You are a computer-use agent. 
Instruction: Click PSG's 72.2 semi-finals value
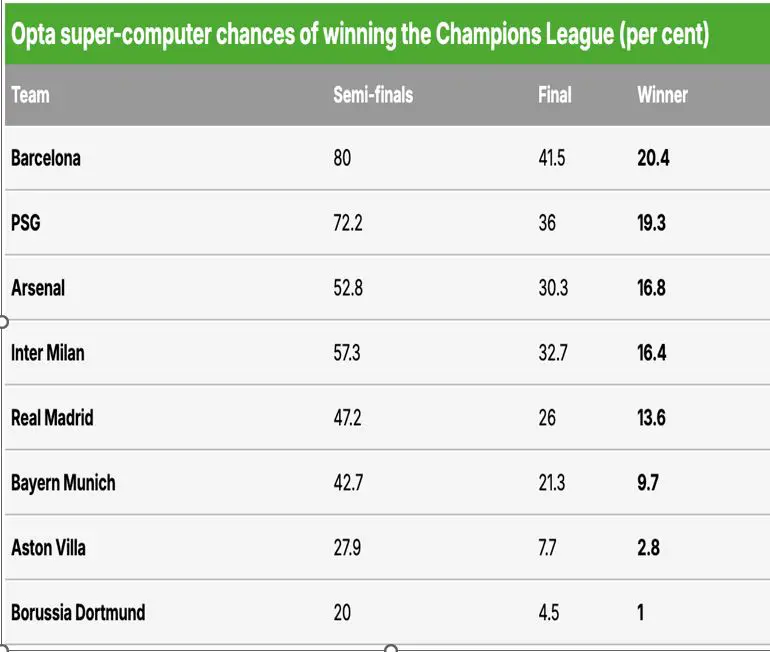[347, 223]
